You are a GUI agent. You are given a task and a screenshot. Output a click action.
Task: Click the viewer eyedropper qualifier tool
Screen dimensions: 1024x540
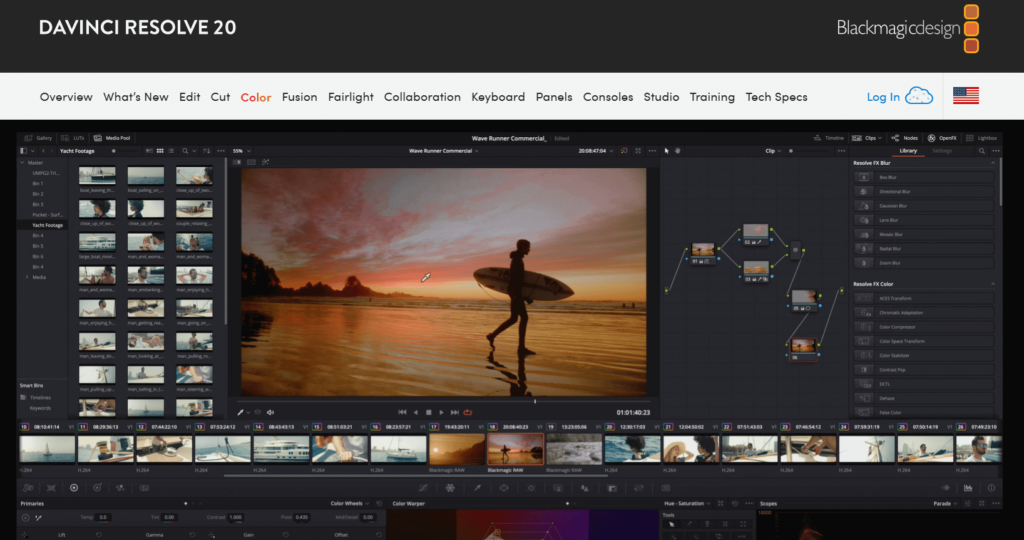click(x=240, y=412)
